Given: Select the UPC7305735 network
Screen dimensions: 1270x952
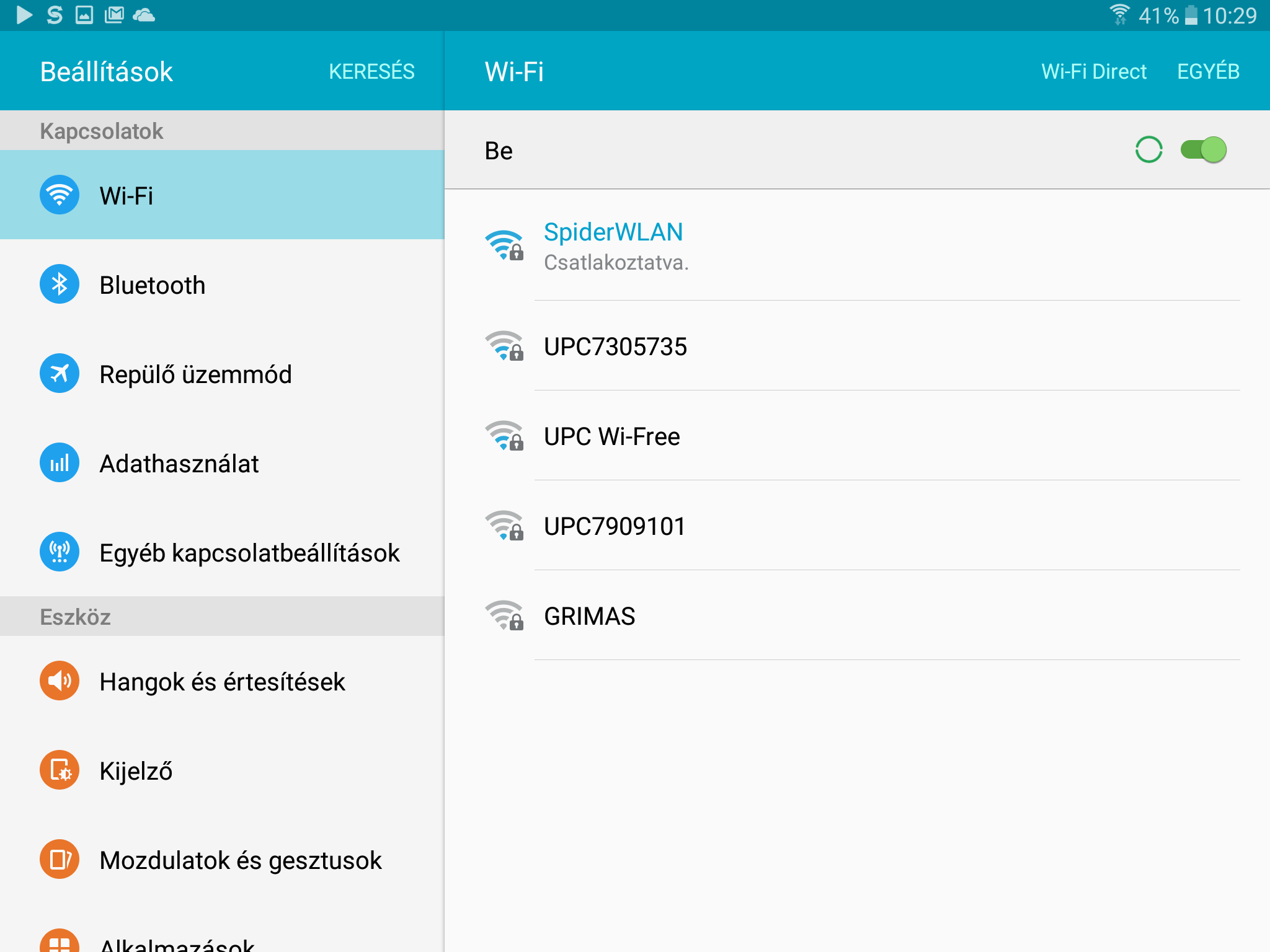Looking at the screenshot, I should [616, 346].
